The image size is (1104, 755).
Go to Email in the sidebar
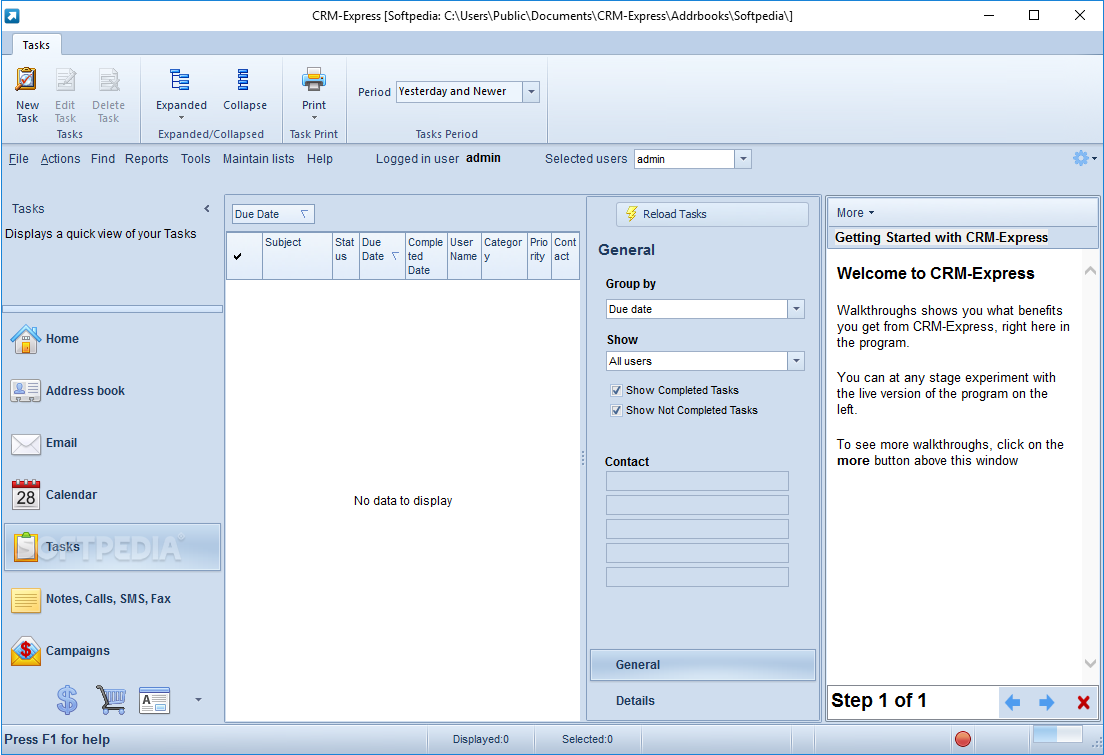(x=113, y=443)
